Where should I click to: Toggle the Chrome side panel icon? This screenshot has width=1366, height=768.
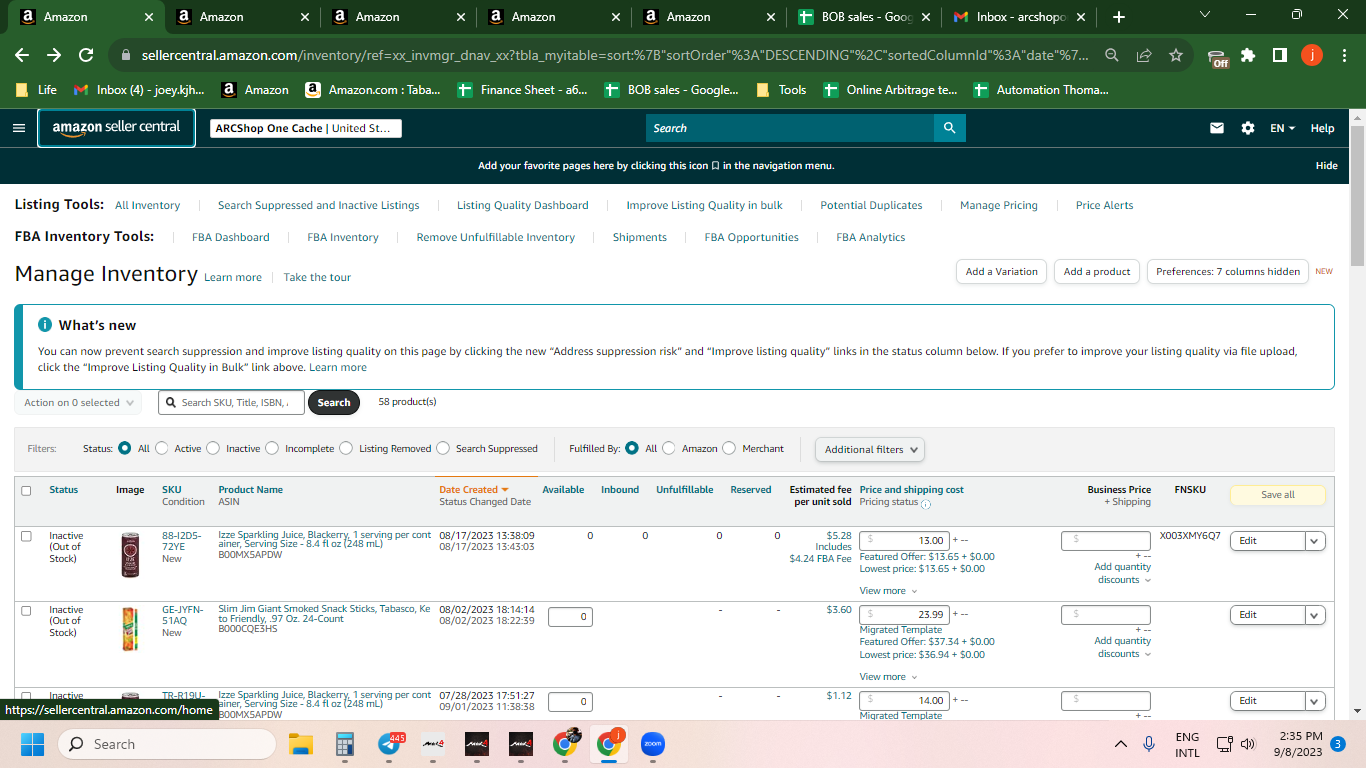(1280, 55)
